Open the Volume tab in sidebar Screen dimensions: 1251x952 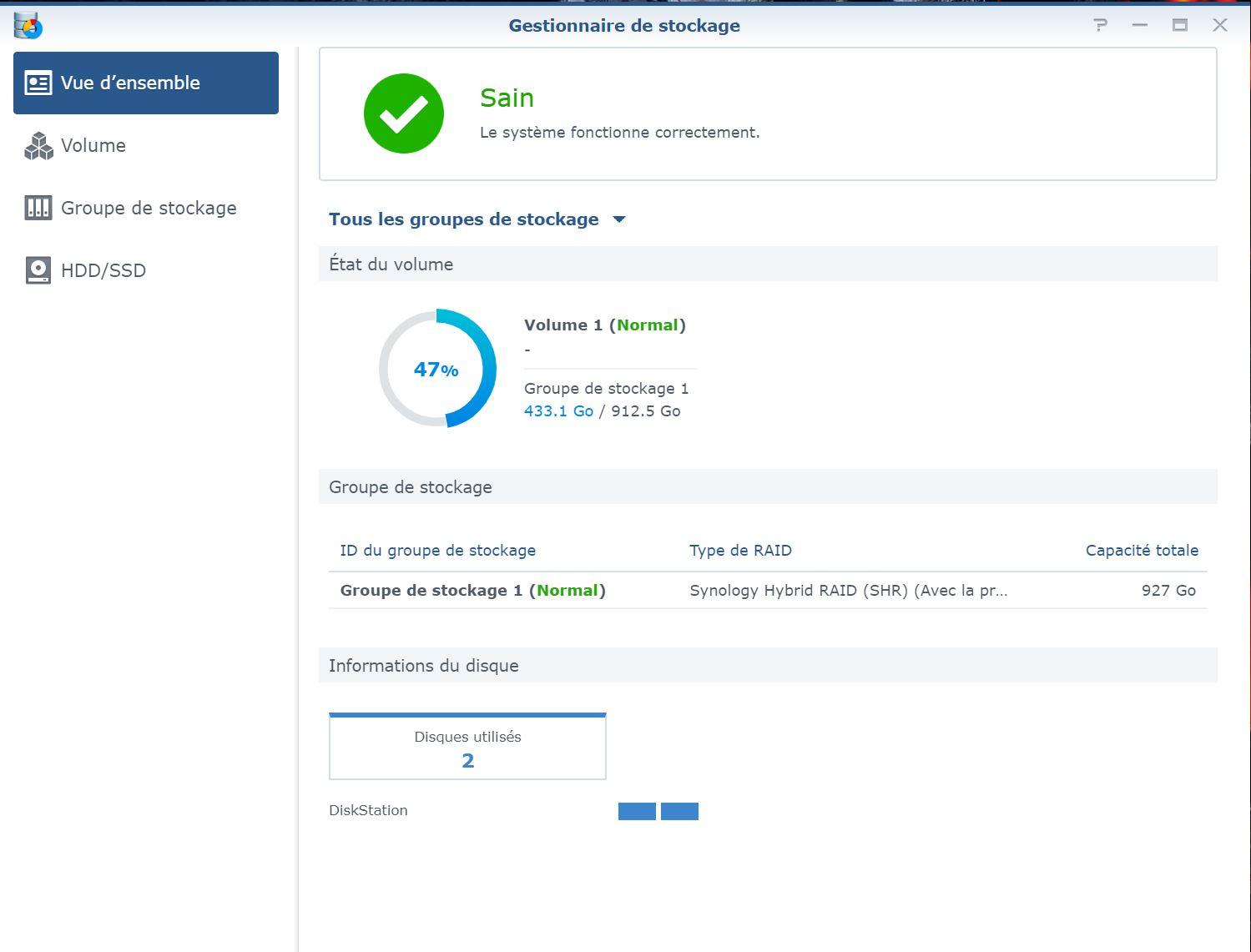93,146
